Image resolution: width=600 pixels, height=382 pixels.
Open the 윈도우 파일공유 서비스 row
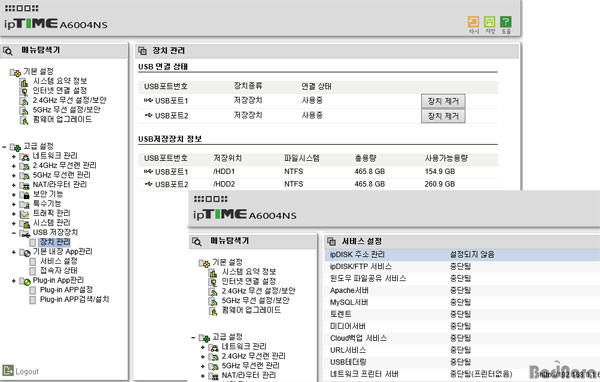pyautogui.click(x=463, y=278)
